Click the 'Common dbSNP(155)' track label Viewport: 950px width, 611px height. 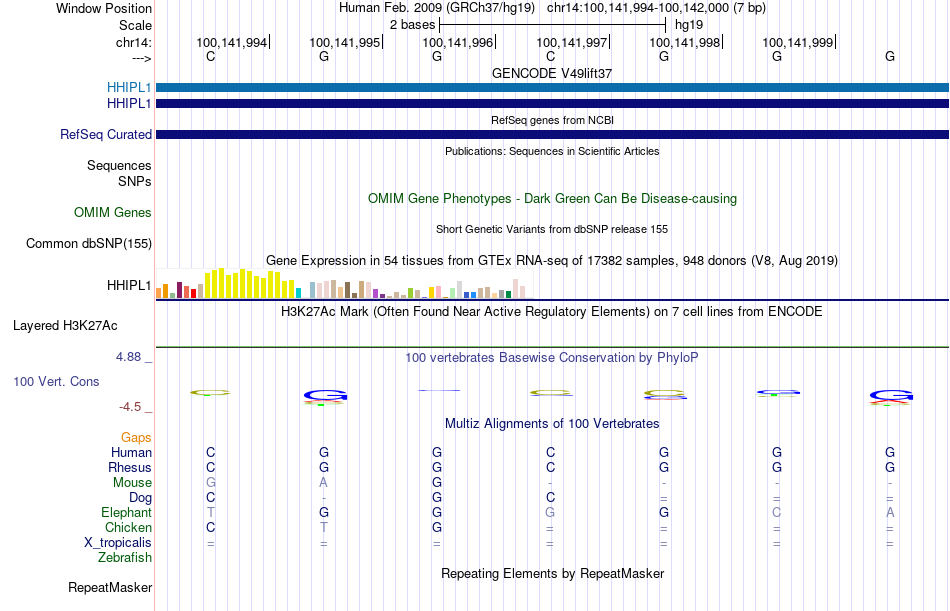coord(89,244)
